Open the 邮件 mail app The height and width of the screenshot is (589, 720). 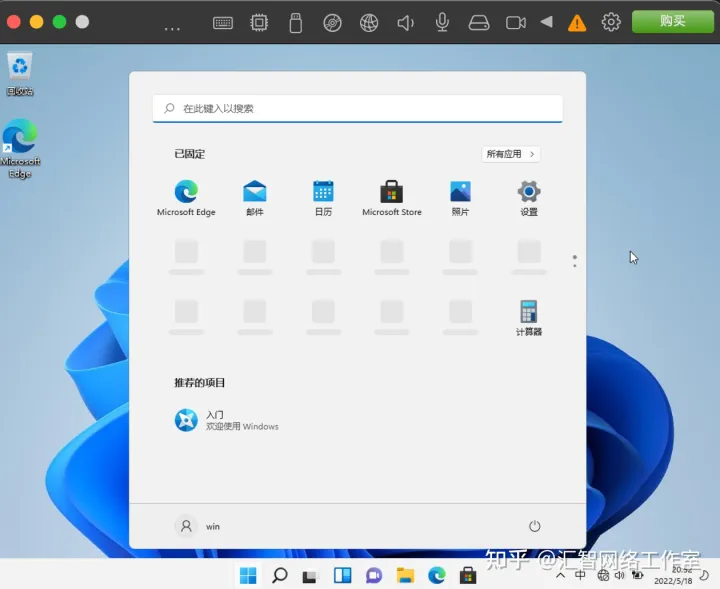tap(255, 198)
